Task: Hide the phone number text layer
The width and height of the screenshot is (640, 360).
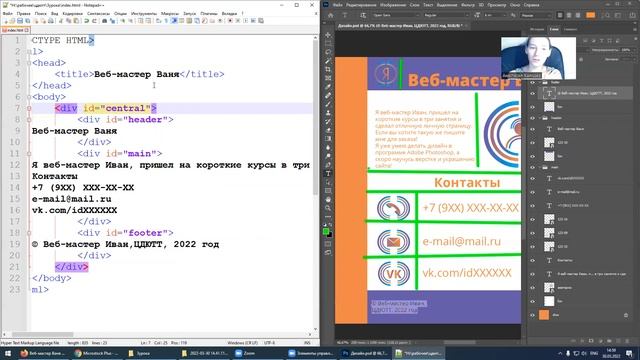Action: pyautogui.click(x=532, y=206)
